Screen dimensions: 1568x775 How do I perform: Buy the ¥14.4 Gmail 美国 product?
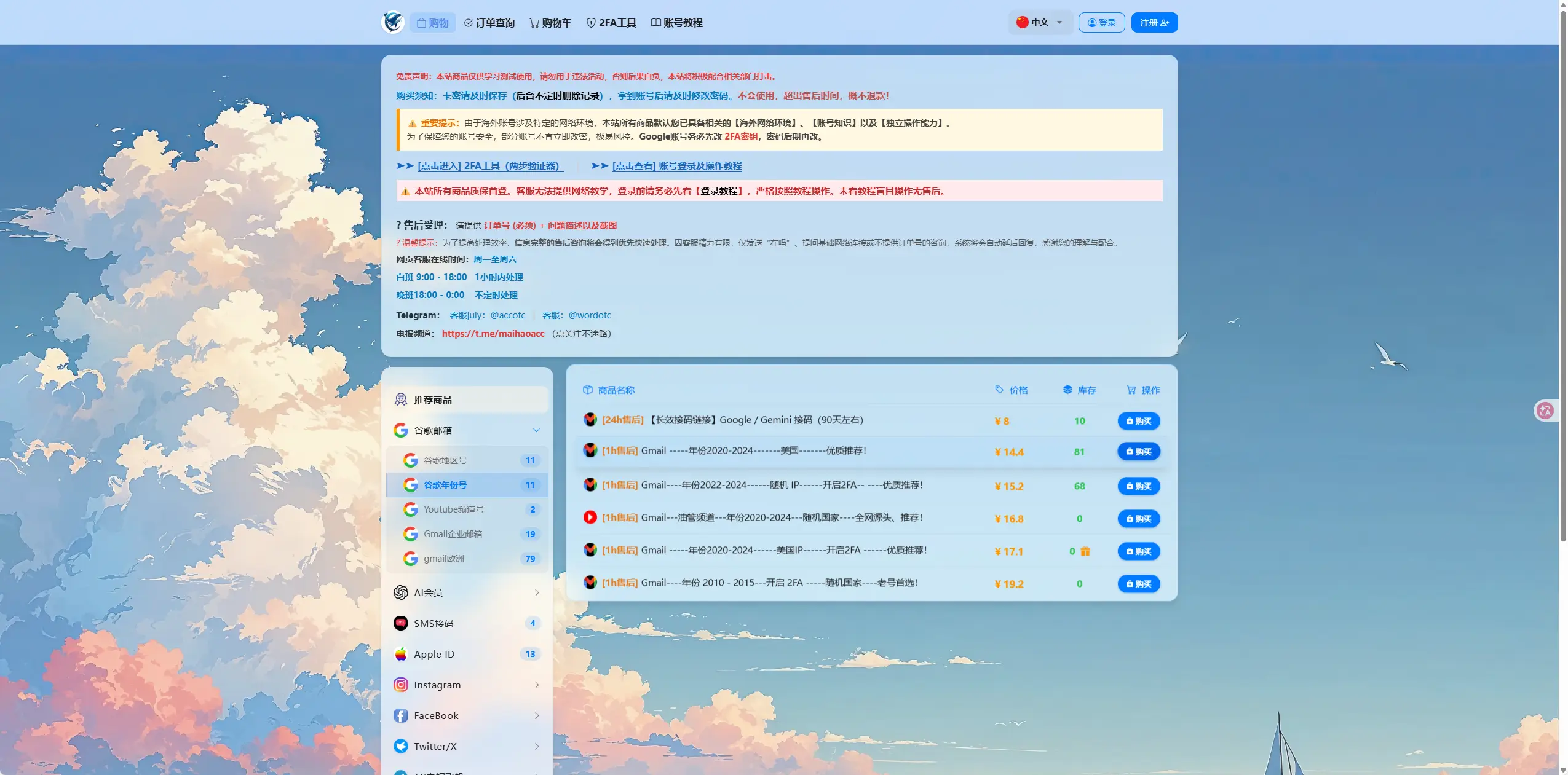tap(1139, 452)
